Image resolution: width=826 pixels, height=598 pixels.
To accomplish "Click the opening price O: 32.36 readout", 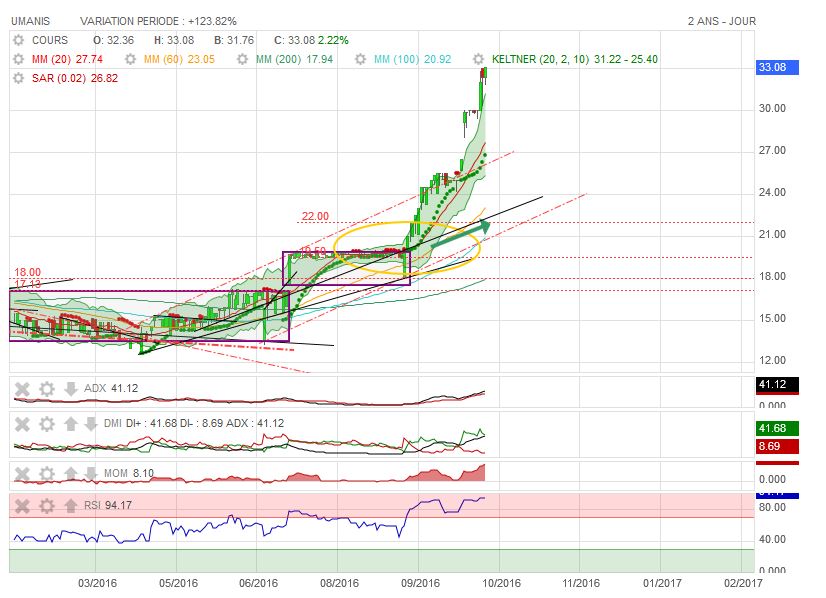I will click(113, 40).
